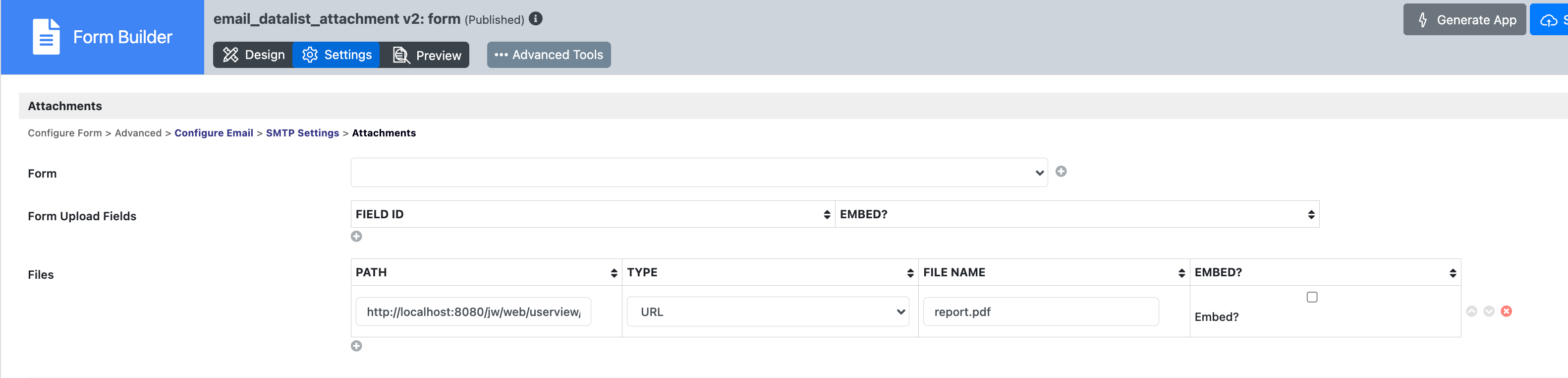Click the Generate App button
Screen dimensions: 1568x378
click(x=1464, y=20)
